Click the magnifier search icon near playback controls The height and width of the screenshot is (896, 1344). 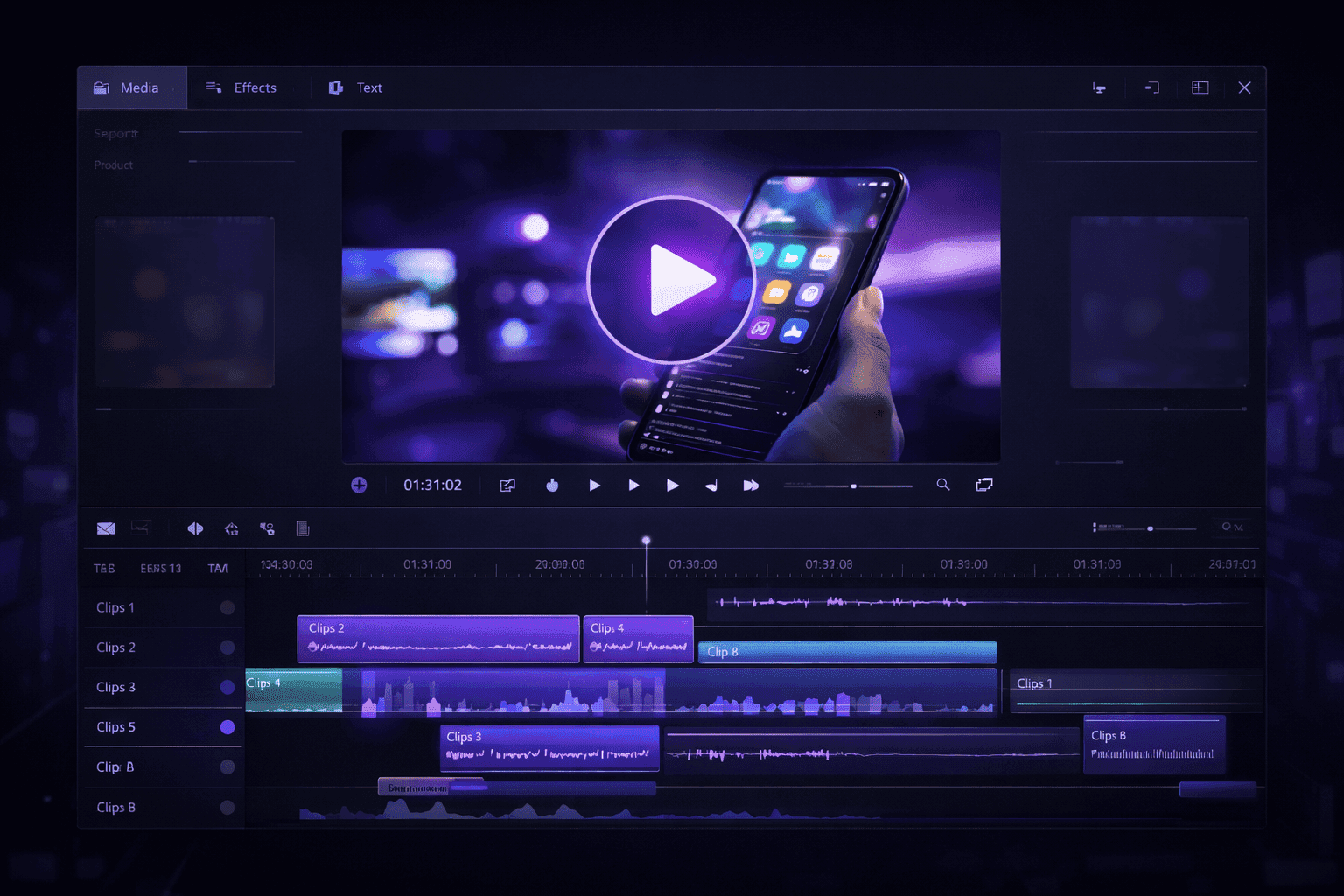942,485
